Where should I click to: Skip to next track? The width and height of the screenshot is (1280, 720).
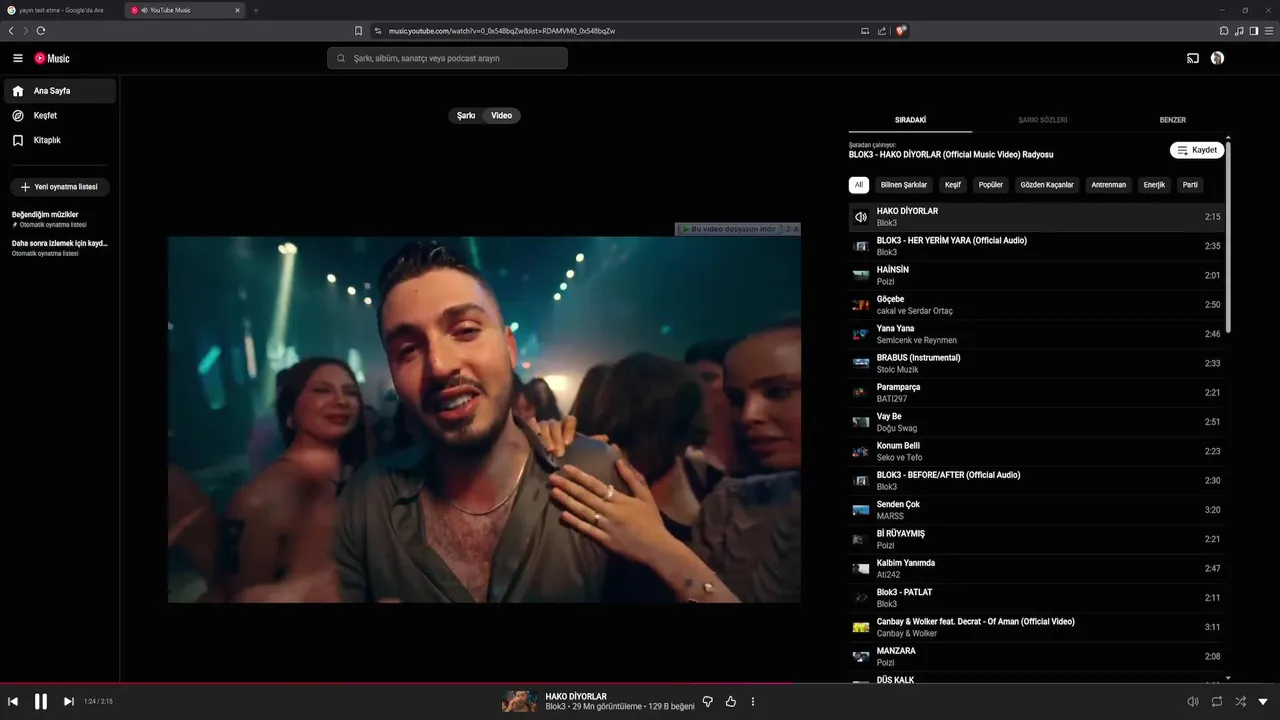coord(69,701)
